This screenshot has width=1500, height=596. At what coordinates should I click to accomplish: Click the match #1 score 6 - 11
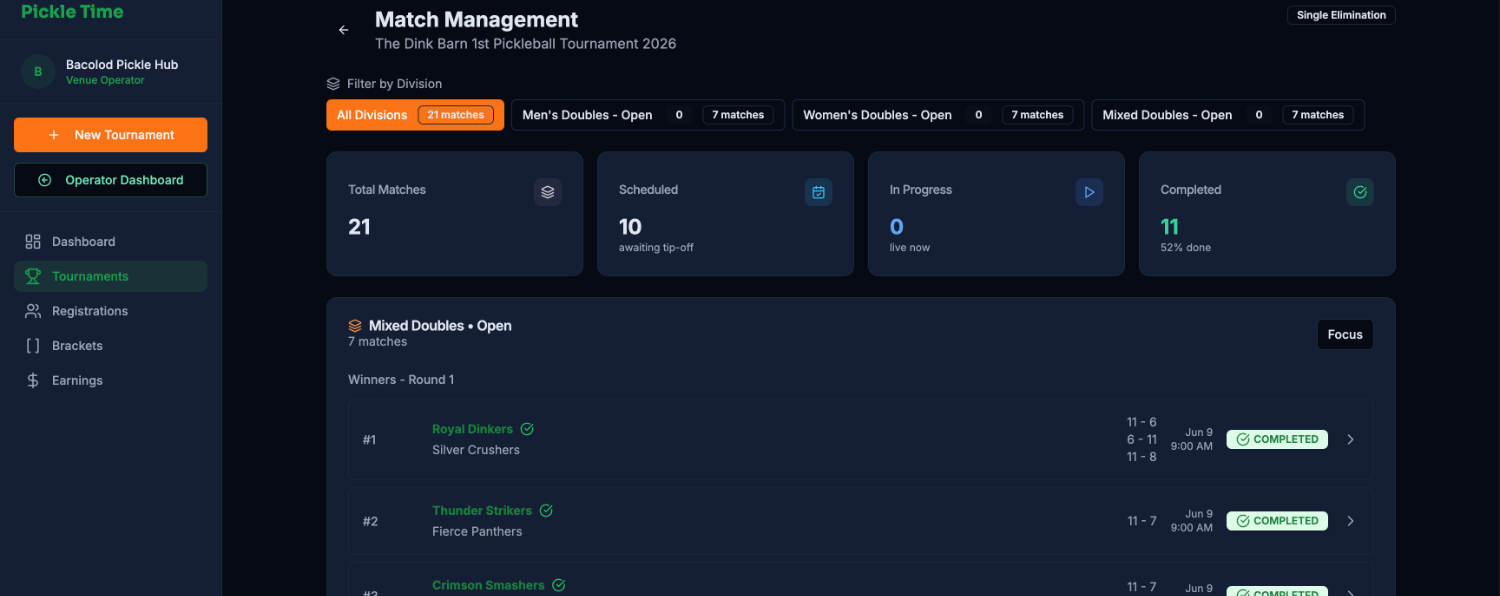click(1142, 439)
